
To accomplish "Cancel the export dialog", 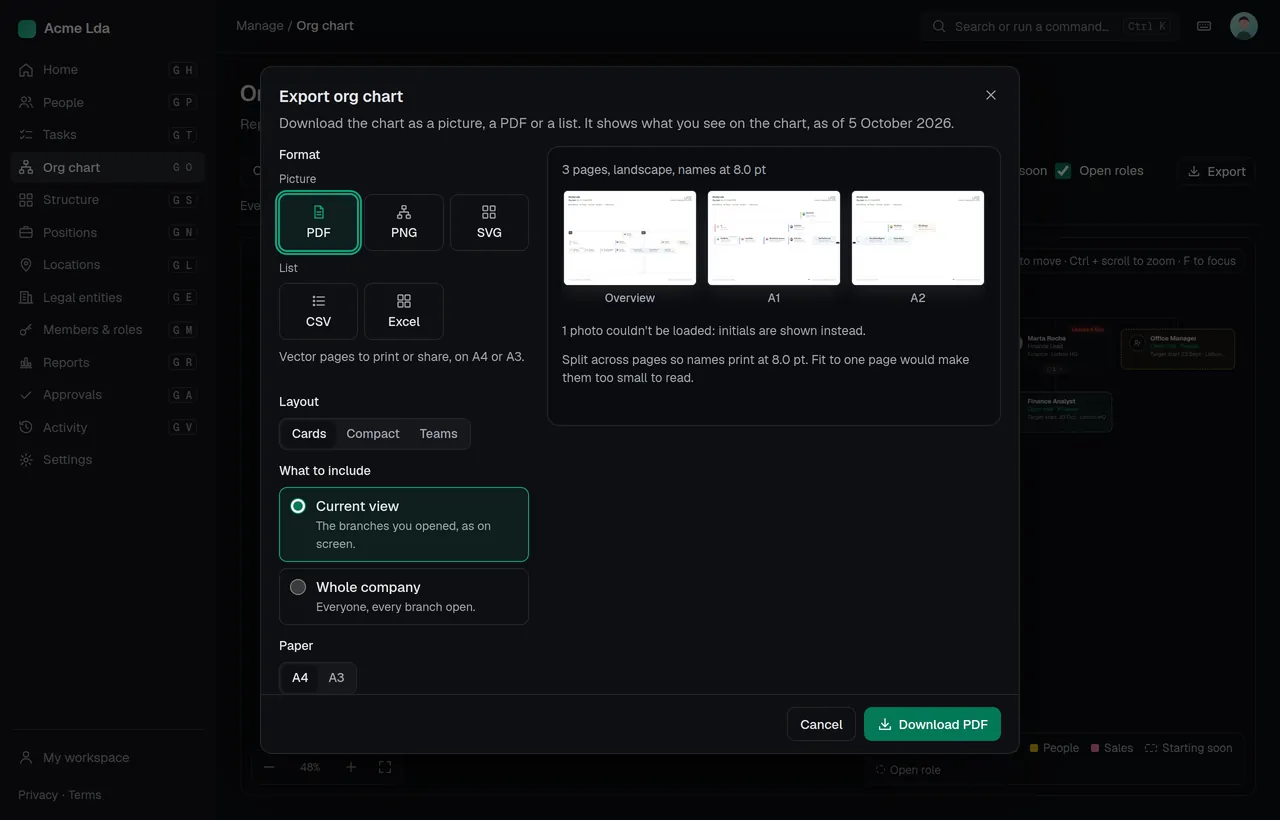I will 821,725.
